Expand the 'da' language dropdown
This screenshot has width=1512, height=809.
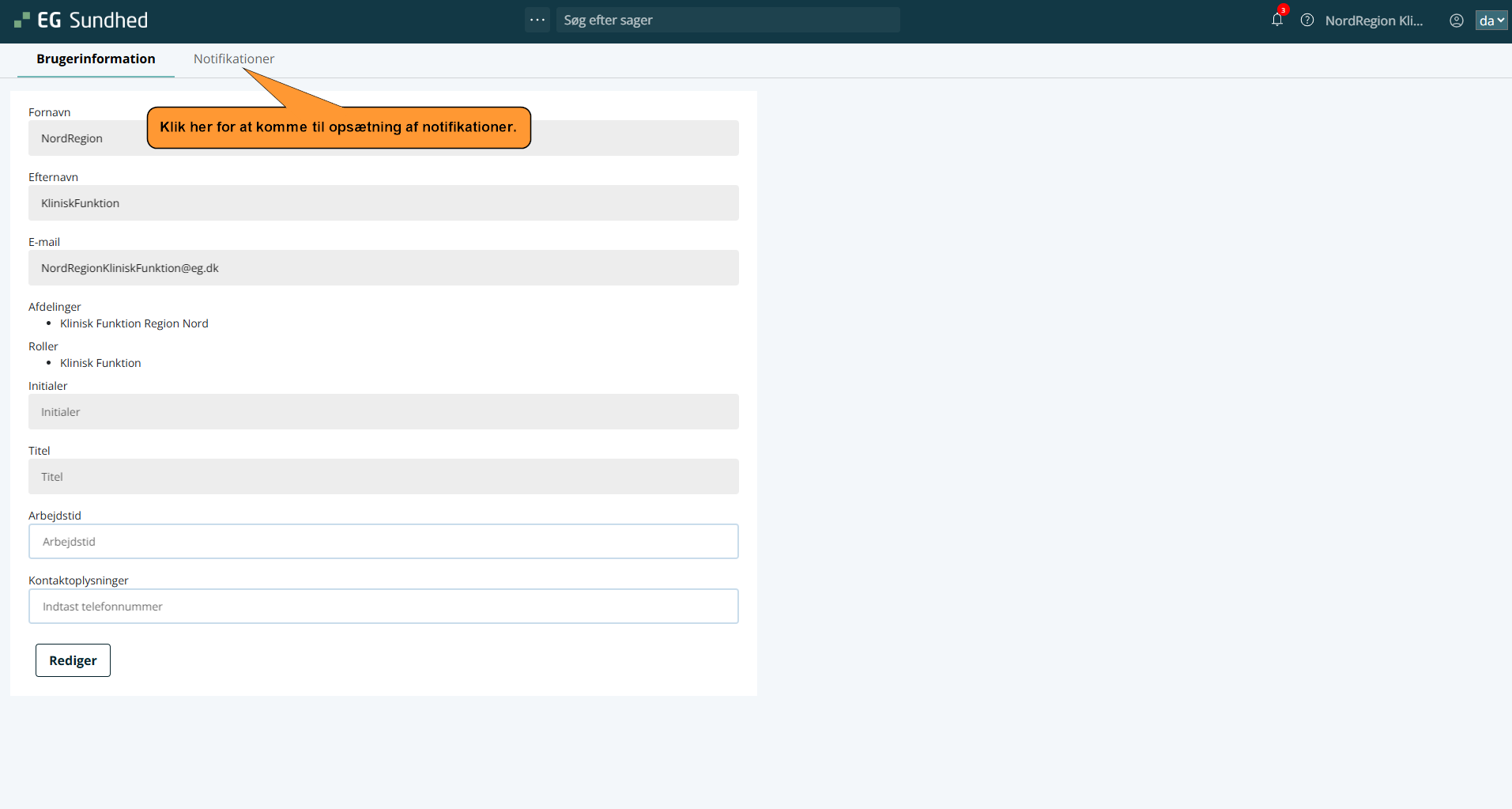(1491, 21)
